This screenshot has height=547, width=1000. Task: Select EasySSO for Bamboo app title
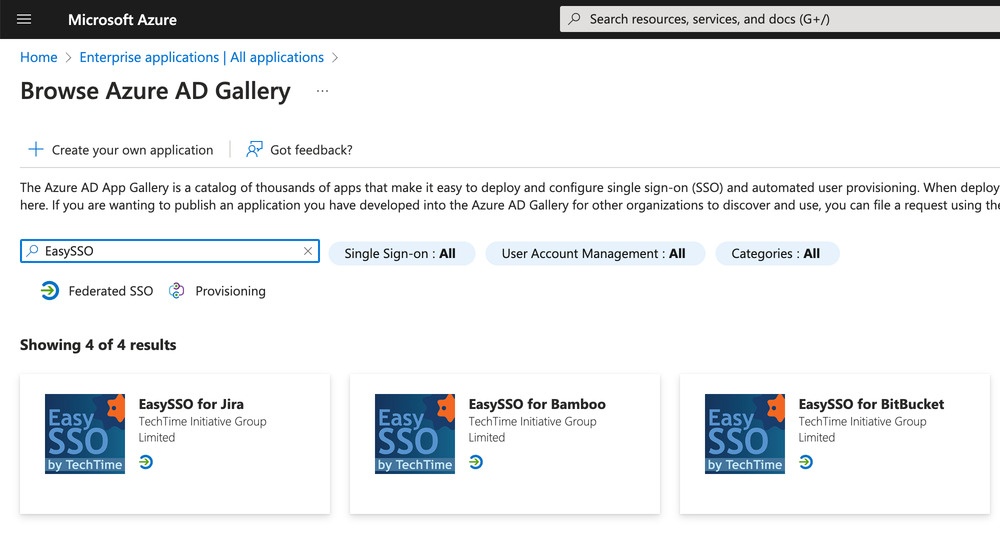[537, 404]
